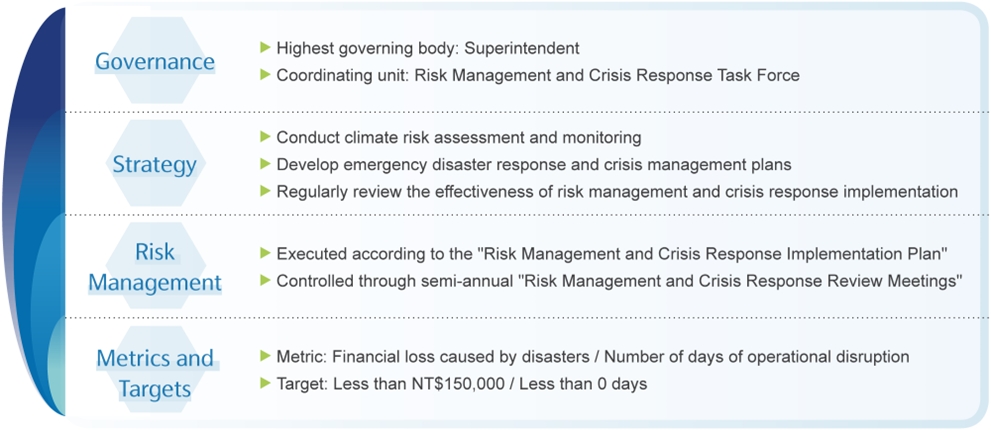
Task: Click green triangle before Controlled through semi-annual
Action: coord(265,281)
